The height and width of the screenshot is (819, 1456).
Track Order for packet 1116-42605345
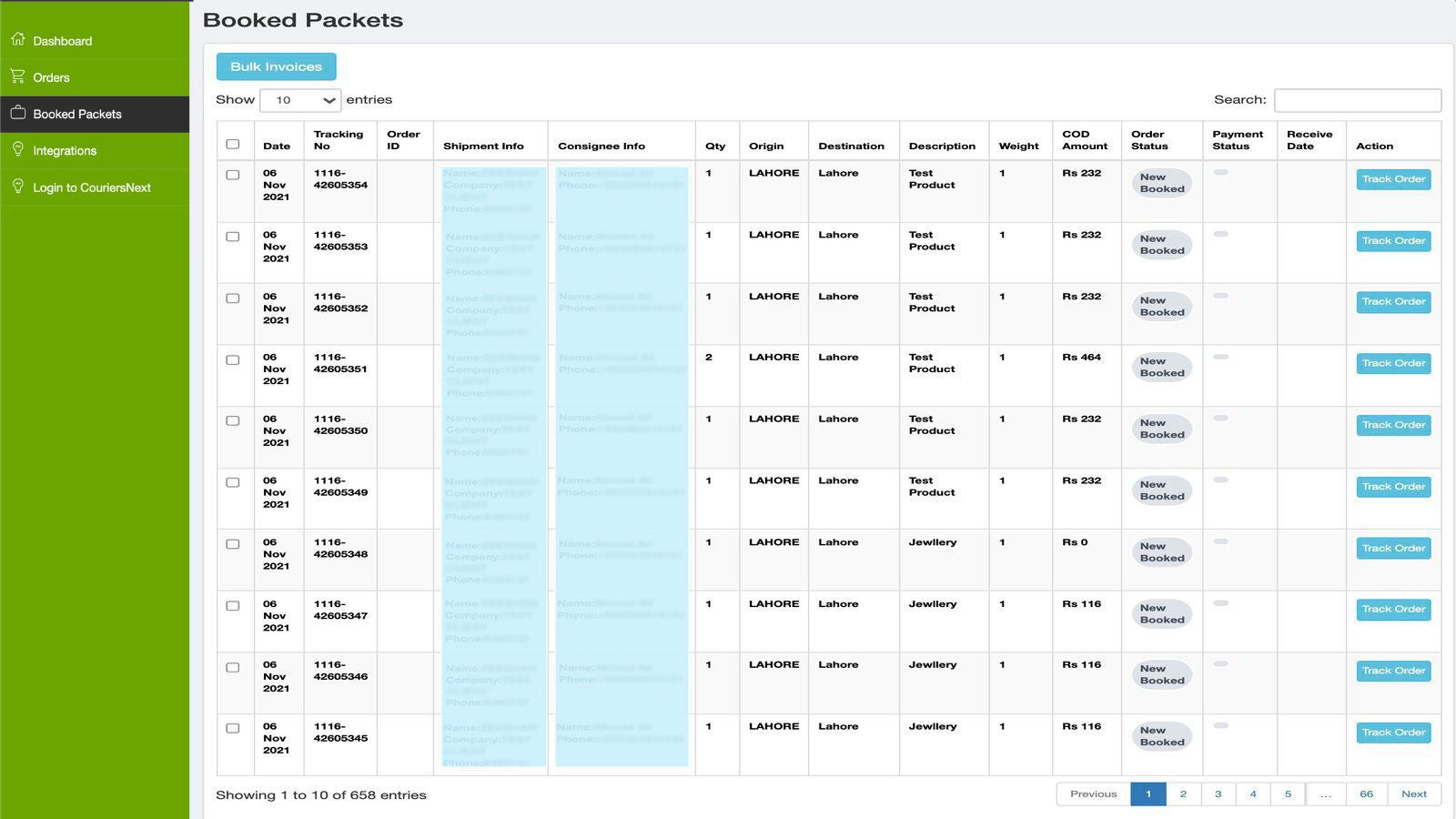pos(1393,733)
